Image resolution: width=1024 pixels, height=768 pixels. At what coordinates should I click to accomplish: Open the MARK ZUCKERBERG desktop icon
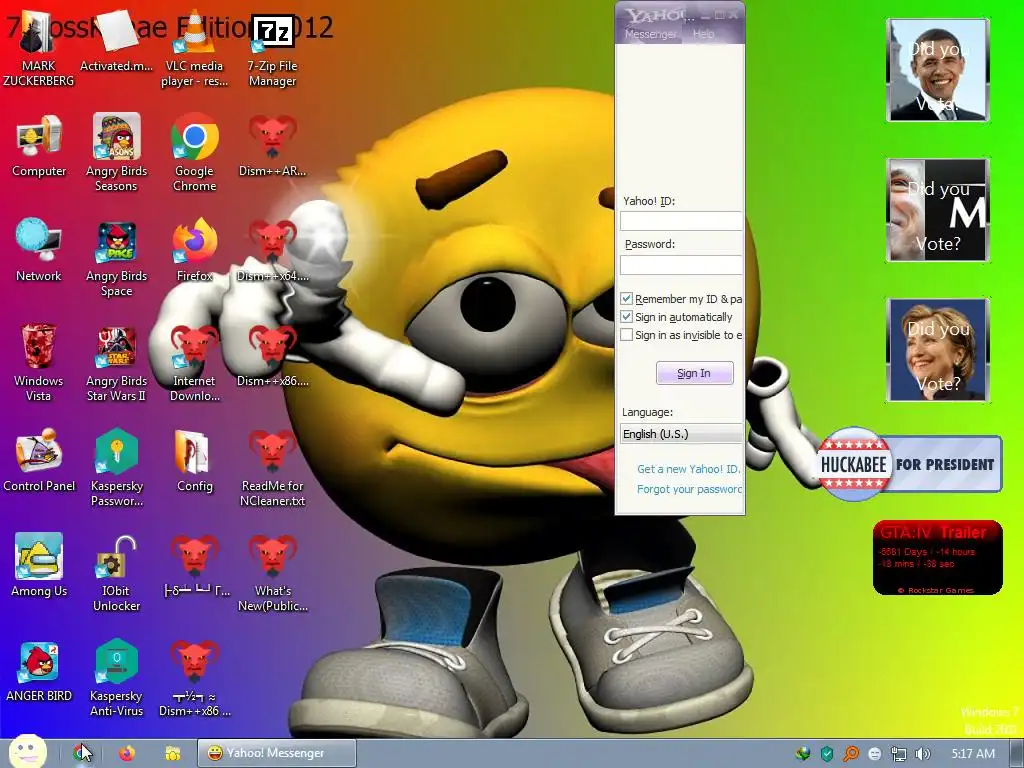pyautogui.click(x=39, y=49)
